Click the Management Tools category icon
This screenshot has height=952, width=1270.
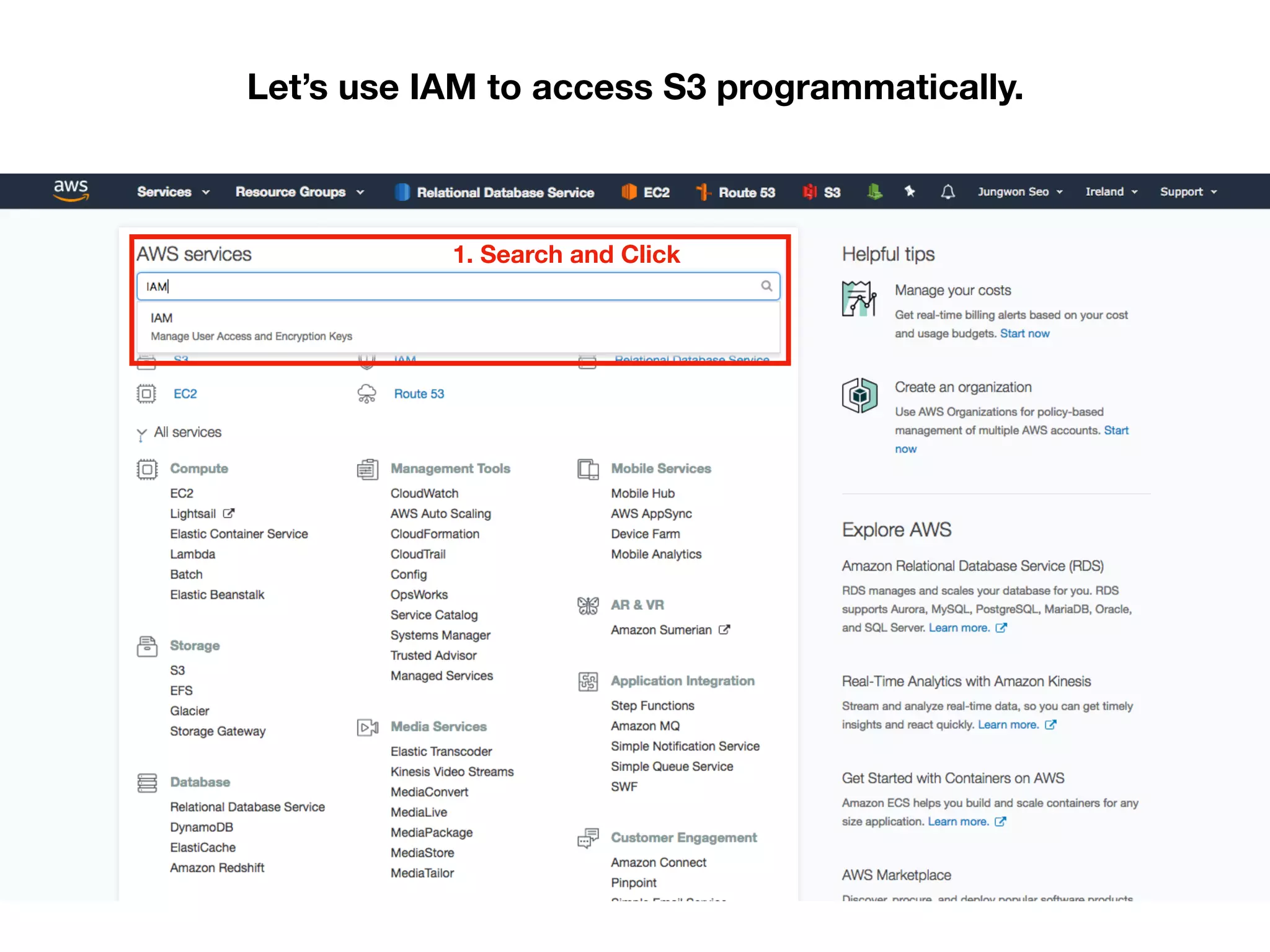click(x=368, y=469)
